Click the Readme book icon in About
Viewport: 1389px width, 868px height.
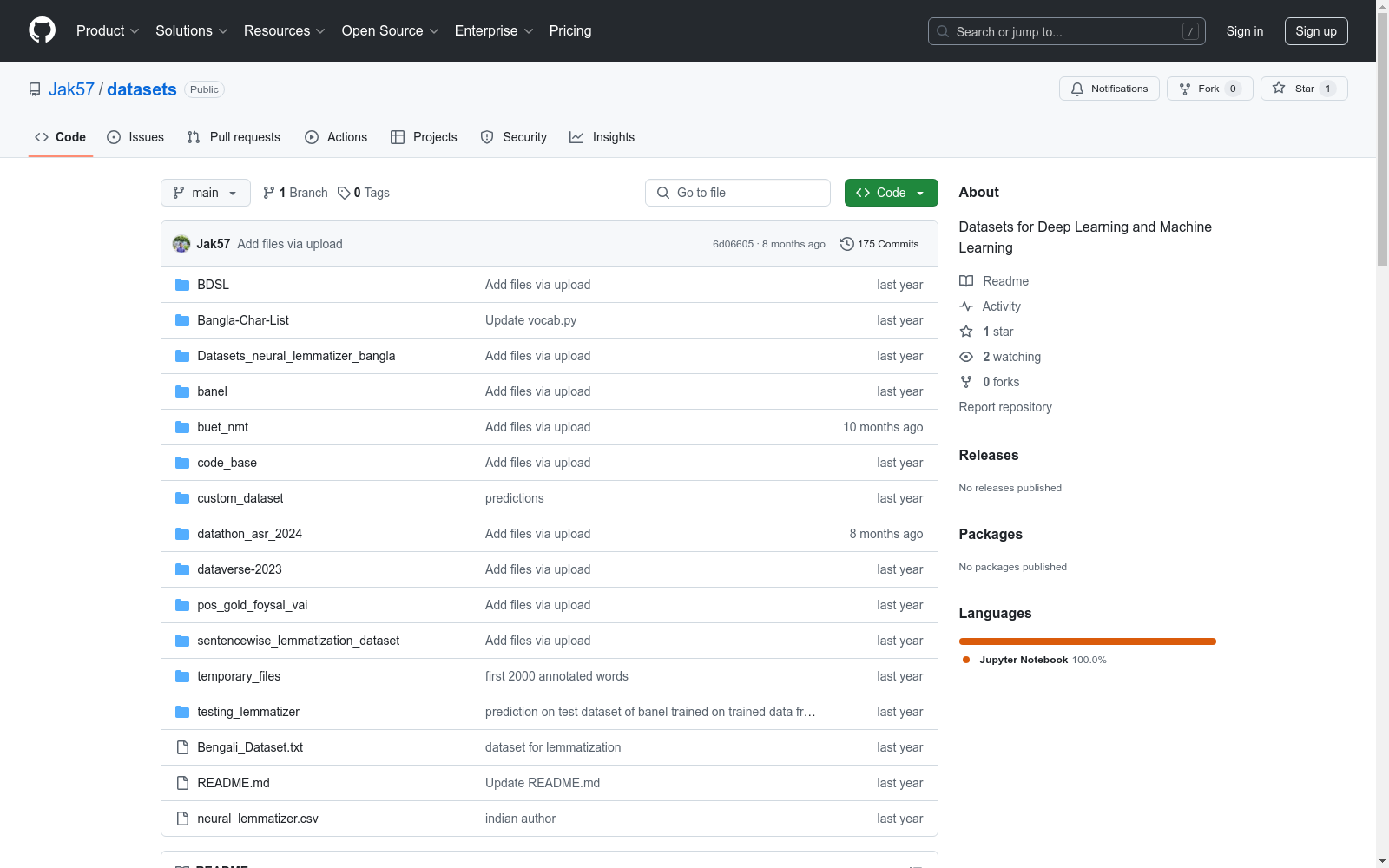(966, 281)
